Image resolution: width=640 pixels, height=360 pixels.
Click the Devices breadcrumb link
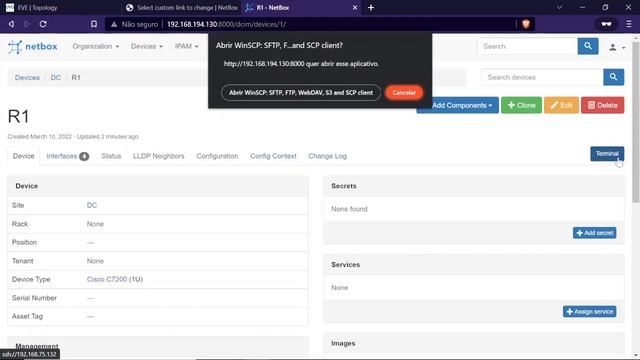27,78
